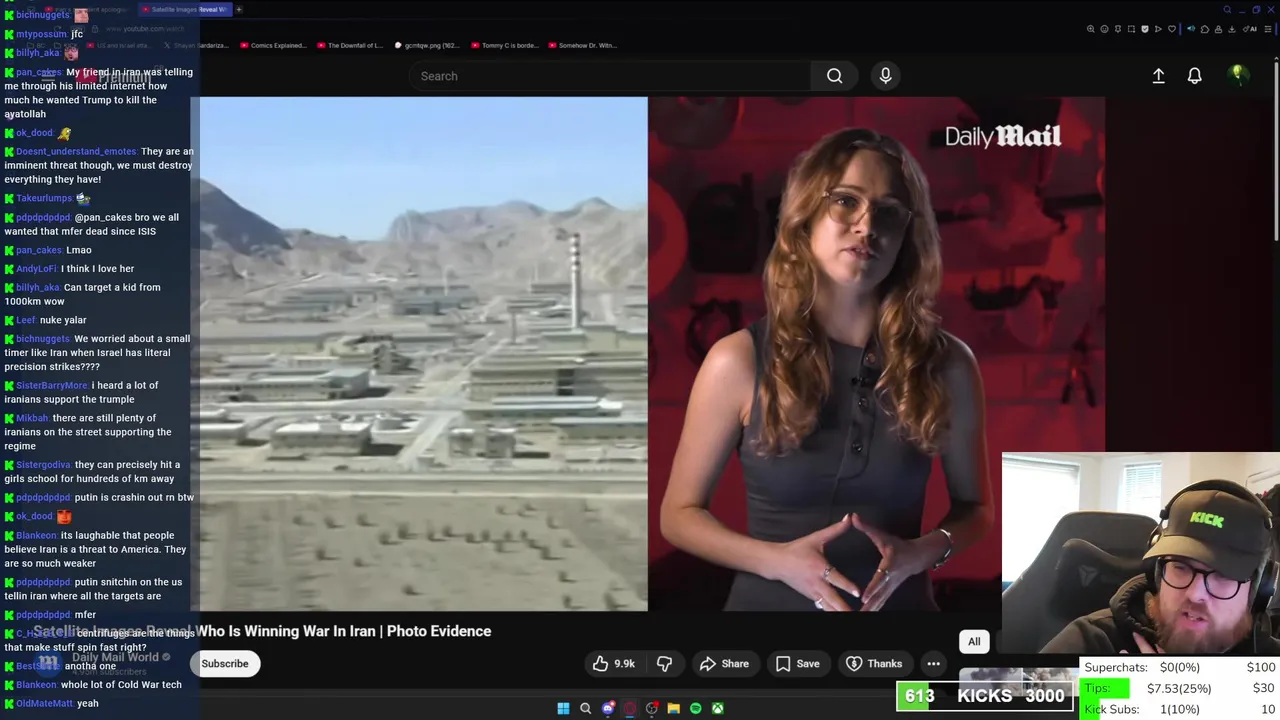Image resolution: width=1280 pixels, height=720 pixels.
Task: Focus the YouTube Search field
Action: pos(610,76)
